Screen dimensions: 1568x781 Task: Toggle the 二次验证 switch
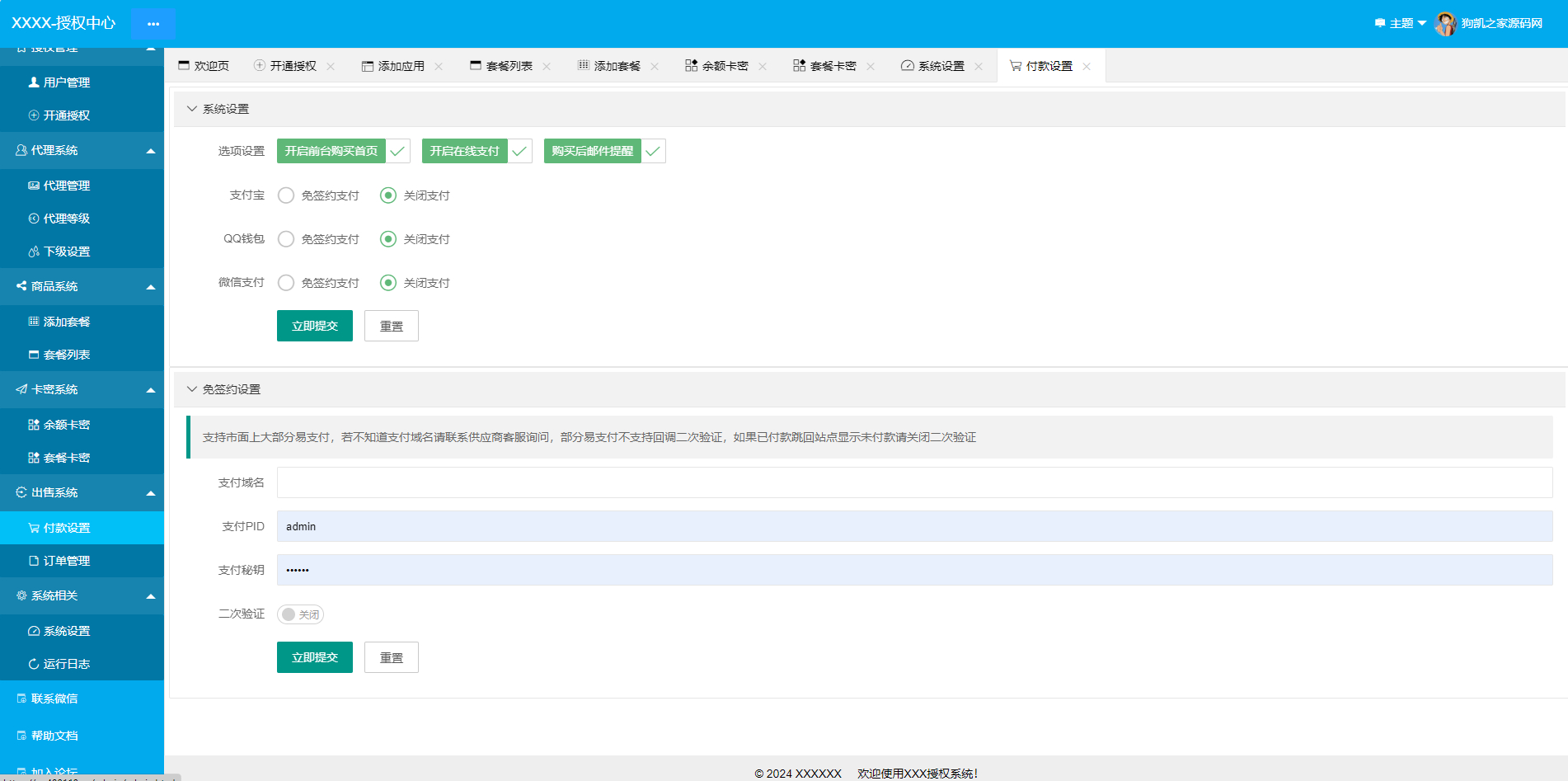(x=300, y=614)
